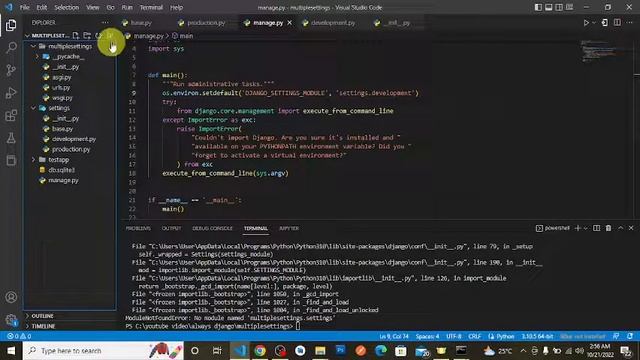Click the errors and warnings status item
Image resolution: width=640 pixels, height=360 pixels.
[19, 336]
